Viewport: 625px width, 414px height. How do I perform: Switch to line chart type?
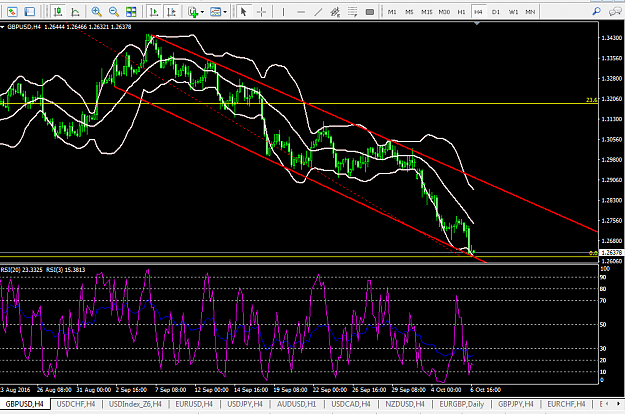(x=75, y=12)
